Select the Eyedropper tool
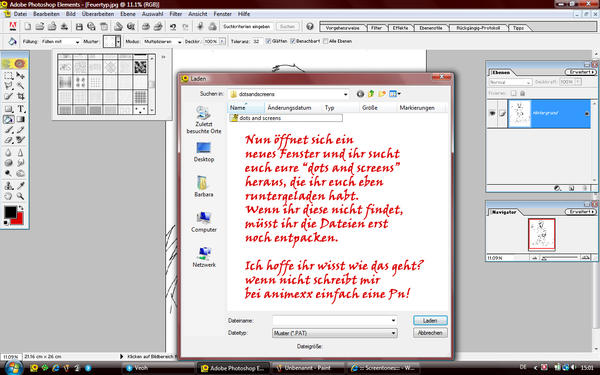600x375 pixels. click(21, 186)
